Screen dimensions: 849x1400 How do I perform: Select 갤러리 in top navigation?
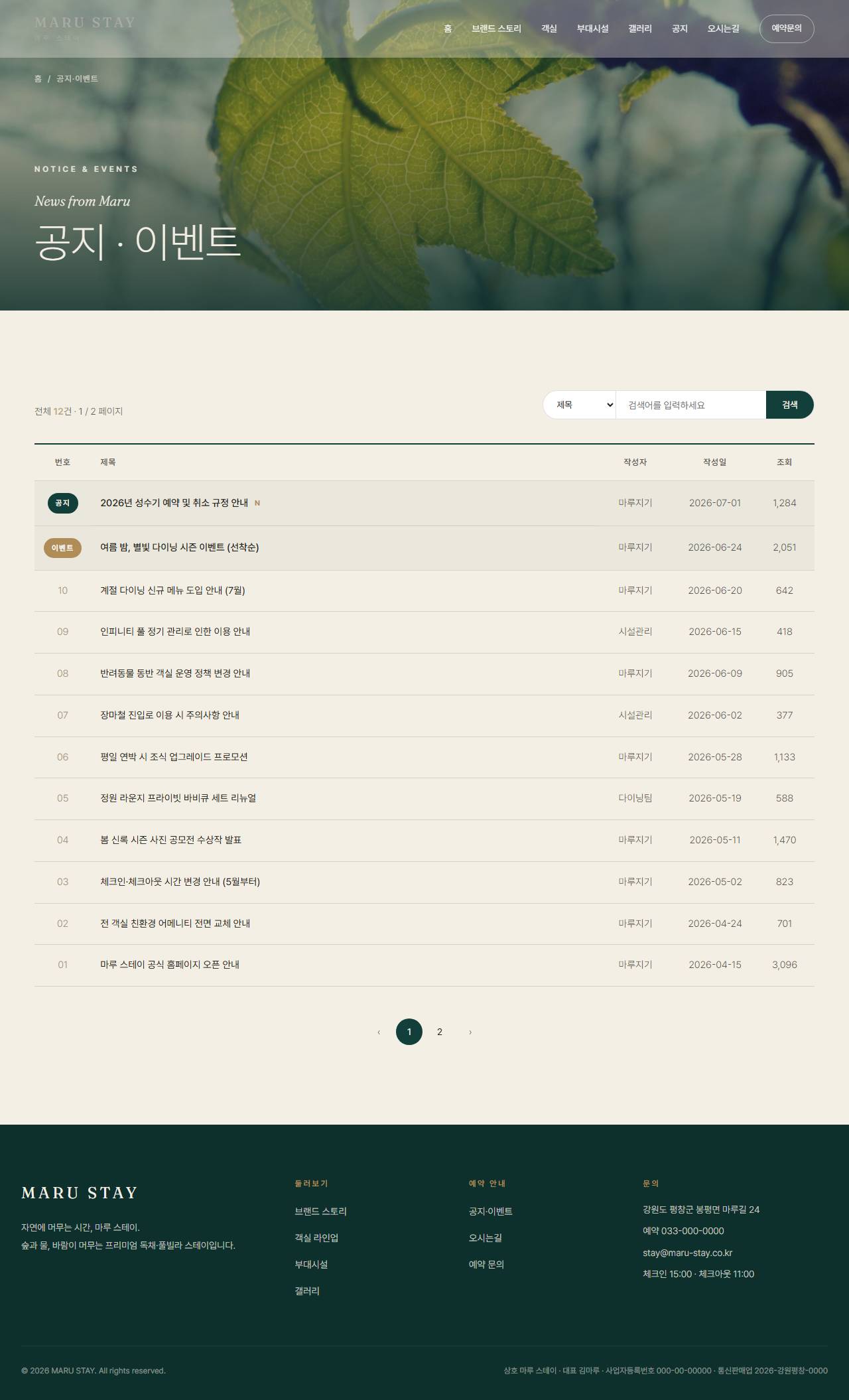coord(640,29)
